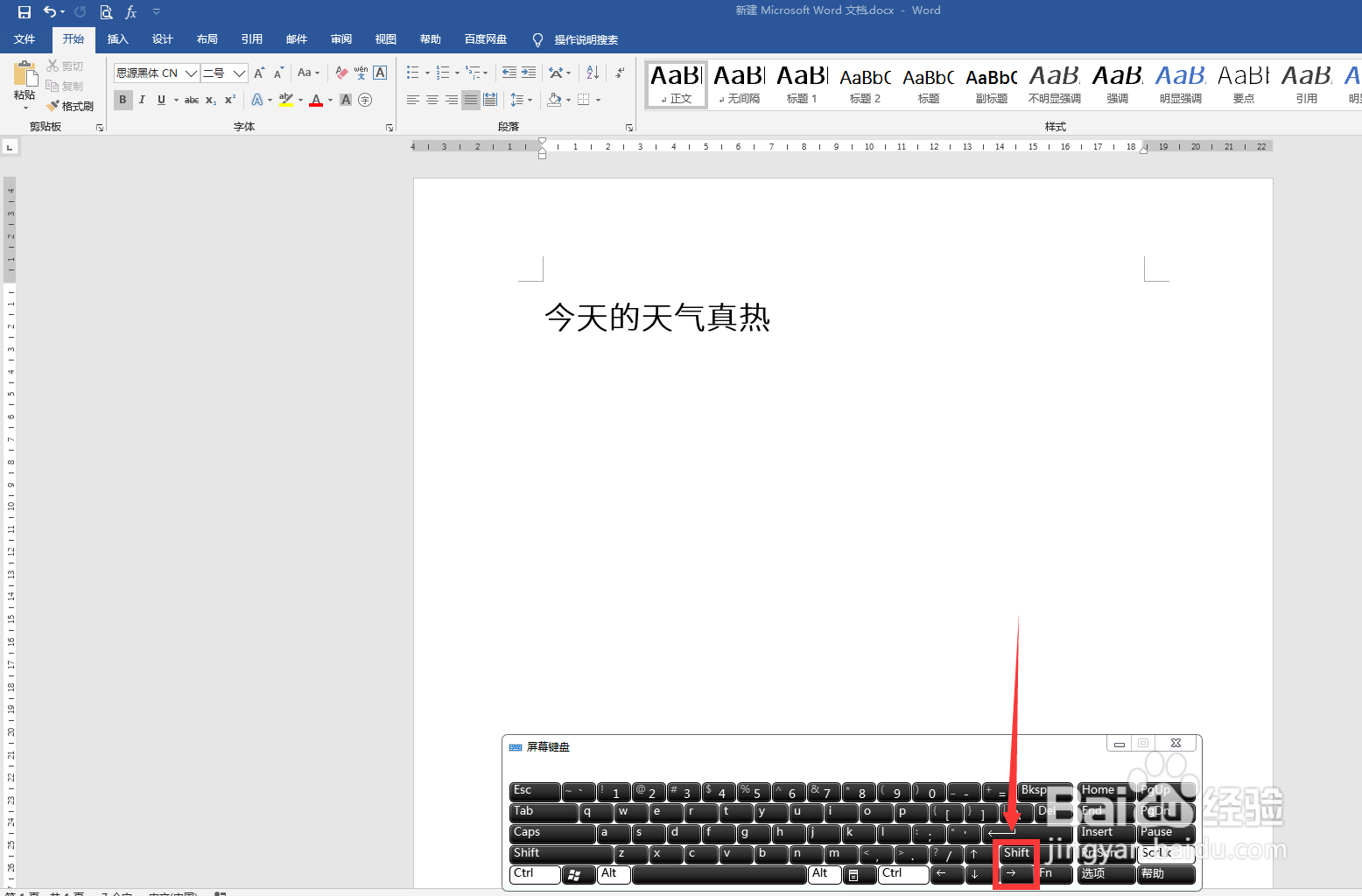Switch to the 插入 ribbon tab

118,38
